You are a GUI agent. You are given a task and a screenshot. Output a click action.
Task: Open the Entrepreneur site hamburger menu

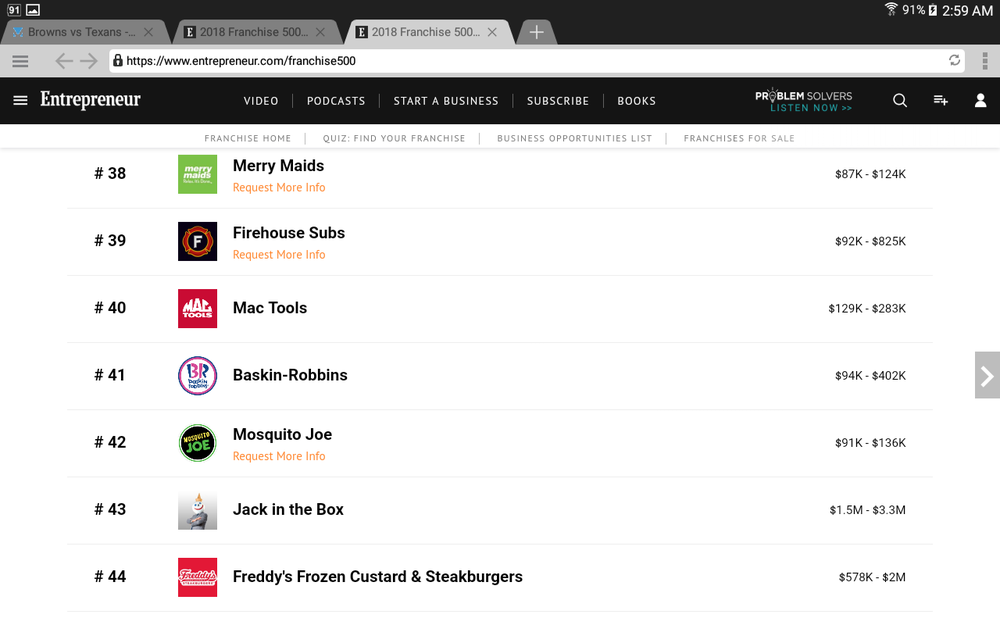pos(20,101)
